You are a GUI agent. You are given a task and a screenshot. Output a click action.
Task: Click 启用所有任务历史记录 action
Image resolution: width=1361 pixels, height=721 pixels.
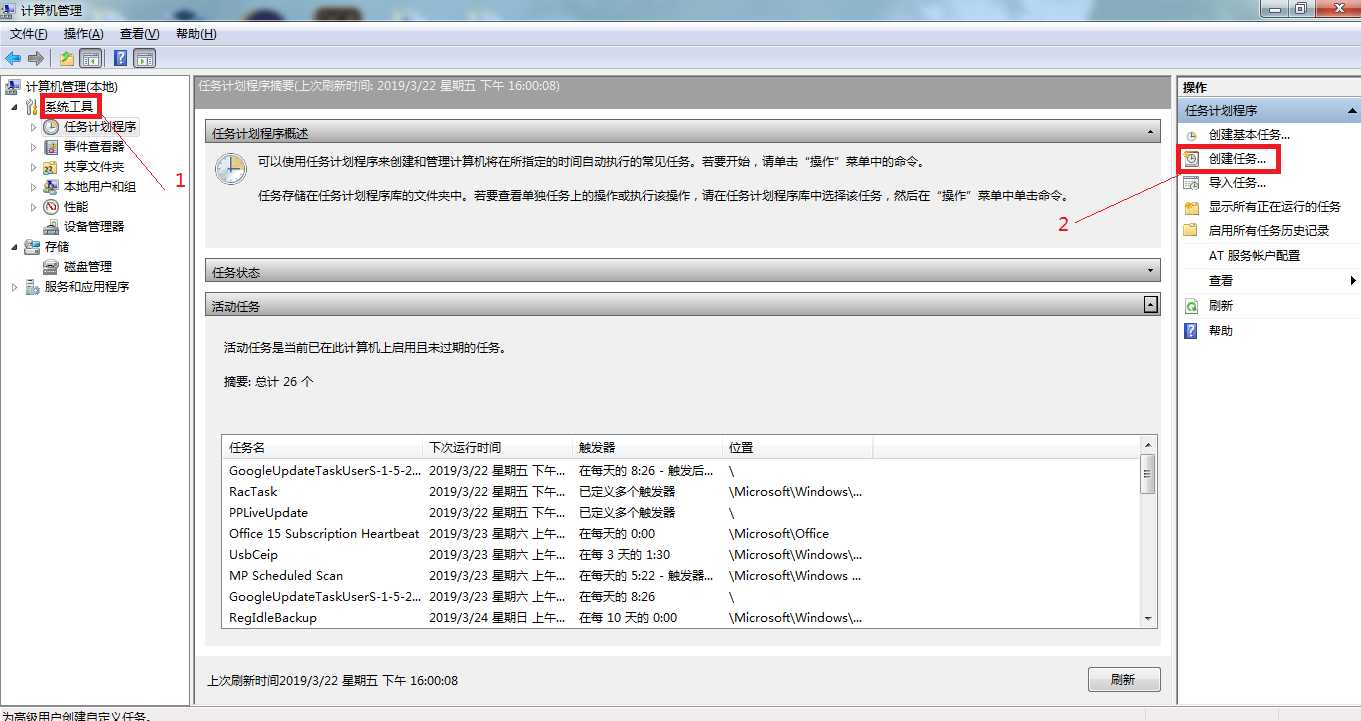point(1268,231)
